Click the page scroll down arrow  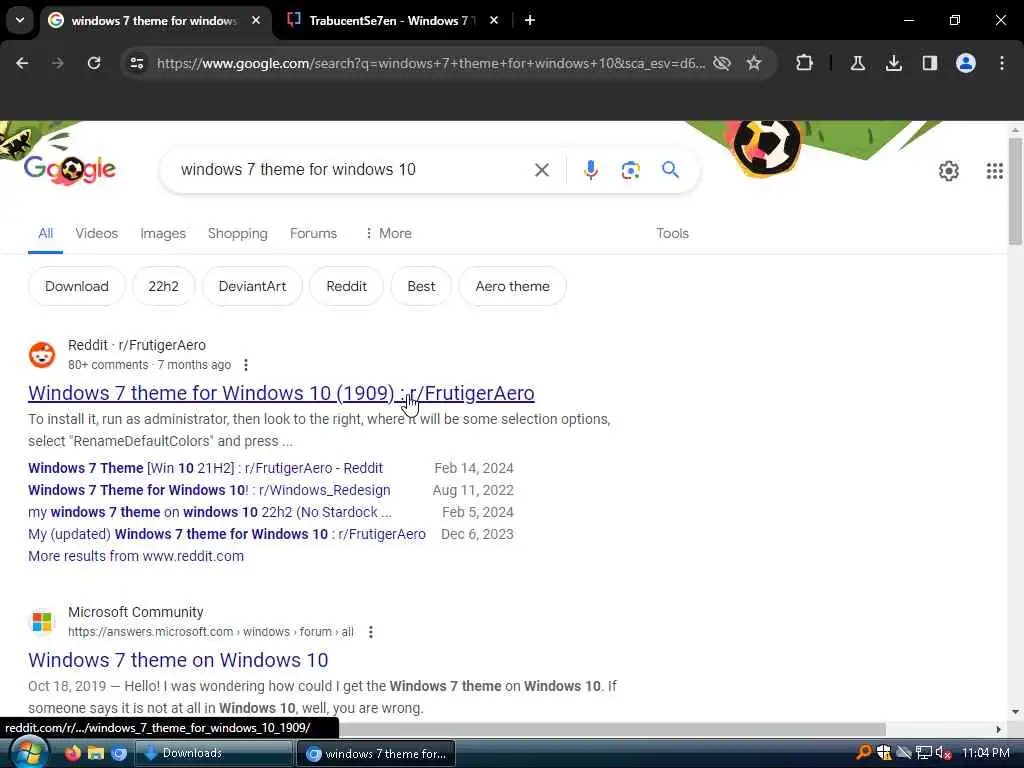click(1015, 712)
